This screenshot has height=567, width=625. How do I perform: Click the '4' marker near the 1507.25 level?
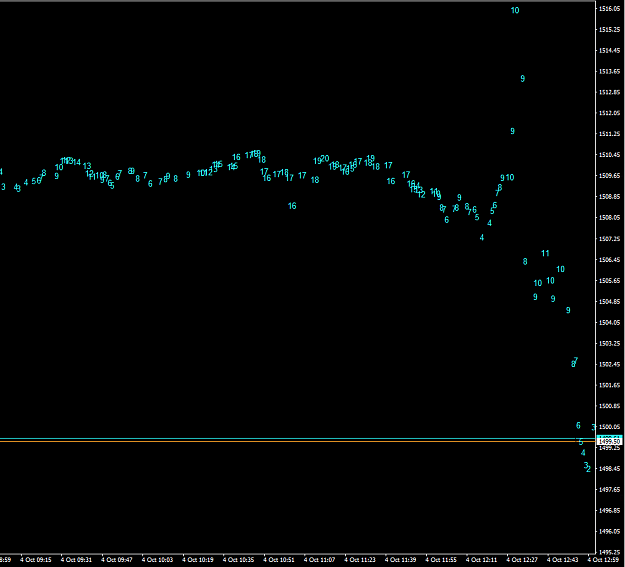click(x=482, y=238)
